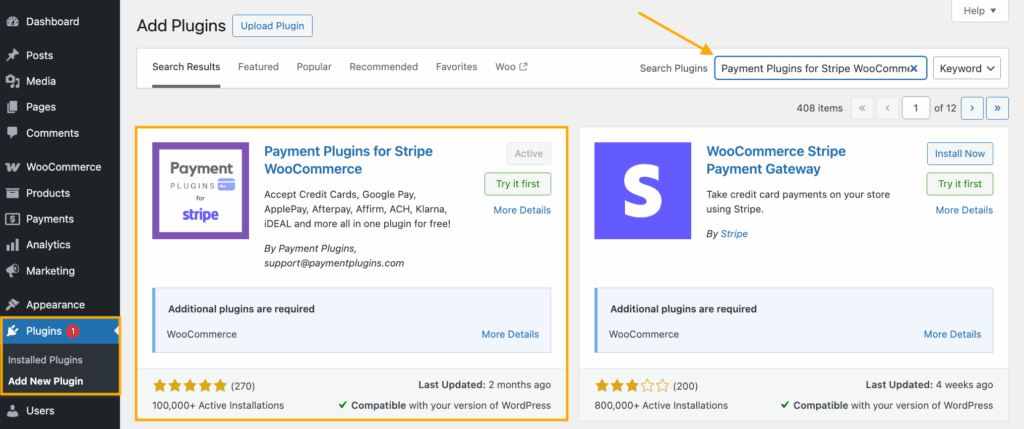
Task: Click the Payments dollar icon
Action: (x=12, y=219)
